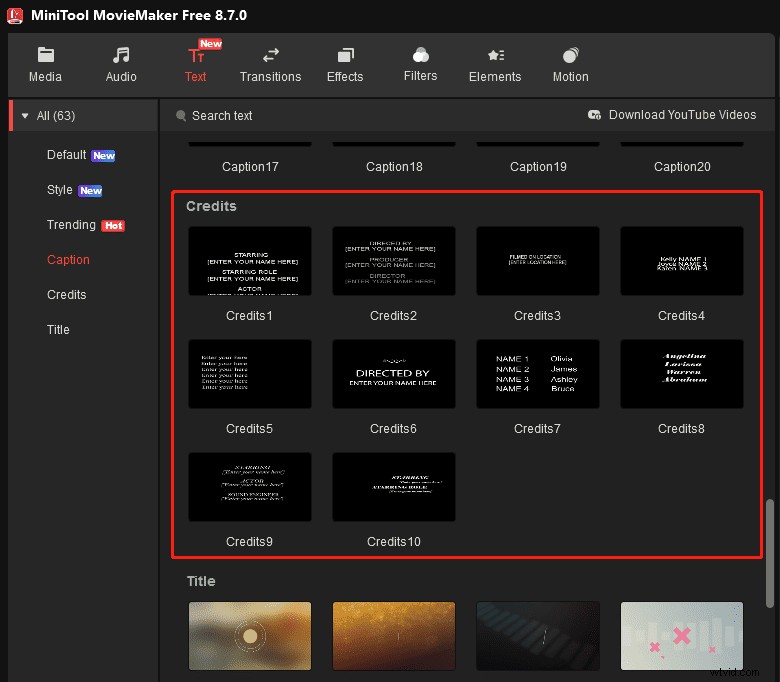Open the Motion sphere icon
This screenshot has width=780, height=682.
pos(571,55)
